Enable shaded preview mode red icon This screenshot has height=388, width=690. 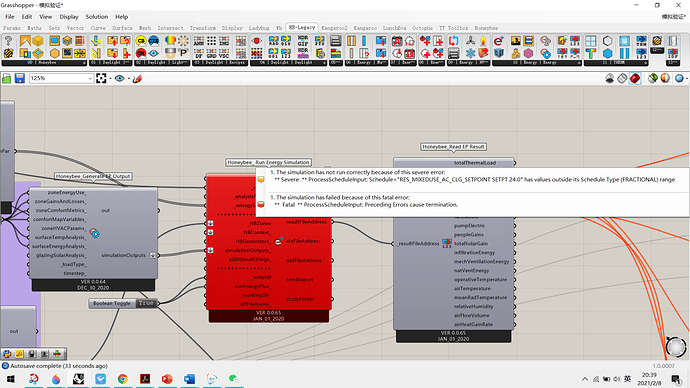[635, 78]
